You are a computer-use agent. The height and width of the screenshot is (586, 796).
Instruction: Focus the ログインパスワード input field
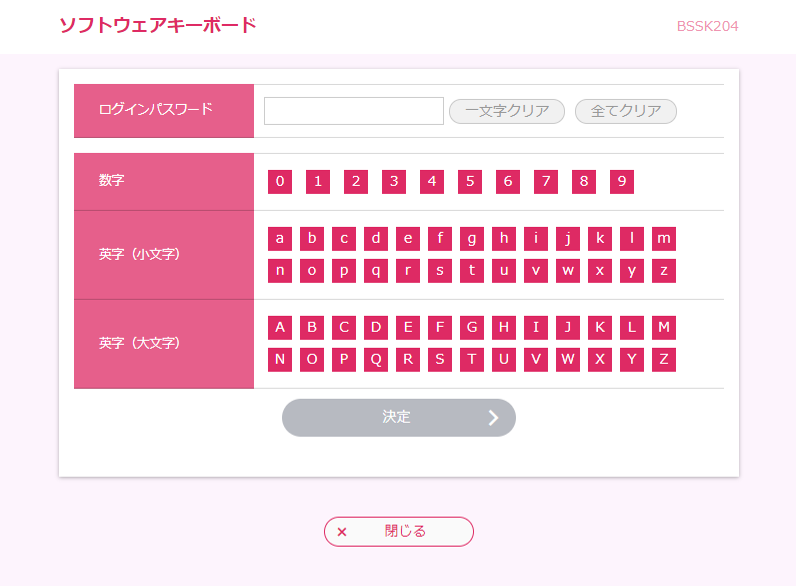[354, 111]
